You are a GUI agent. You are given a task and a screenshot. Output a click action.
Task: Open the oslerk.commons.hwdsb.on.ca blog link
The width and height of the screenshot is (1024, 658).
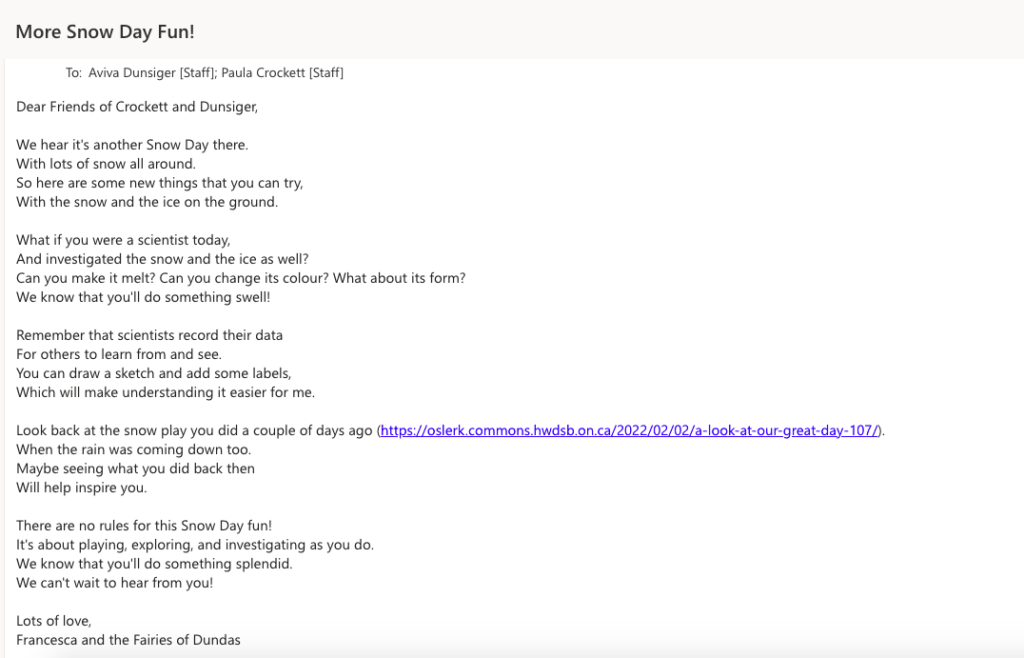630,430
